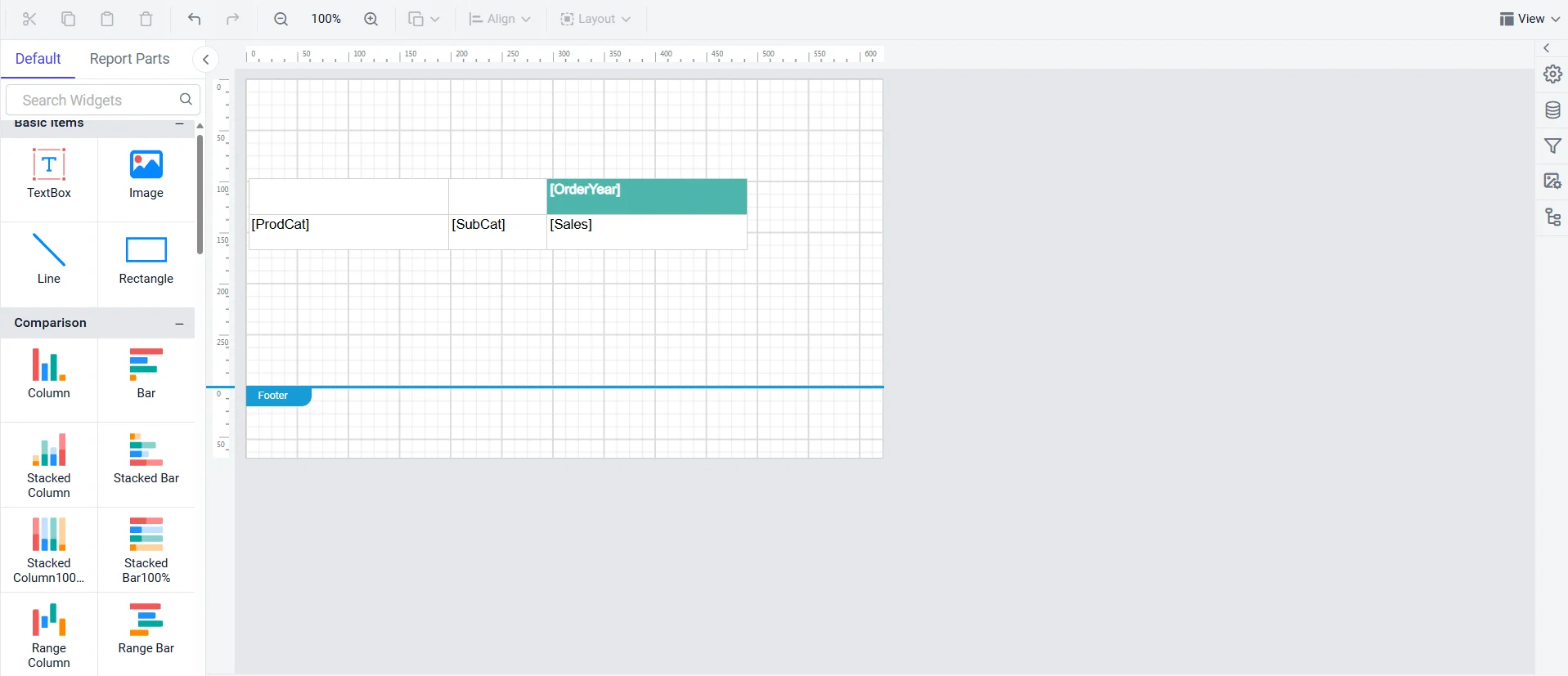Image resolution: width=1568 pixels, height=676 pixels.
Task: Undo the last action
Action: 194,19
